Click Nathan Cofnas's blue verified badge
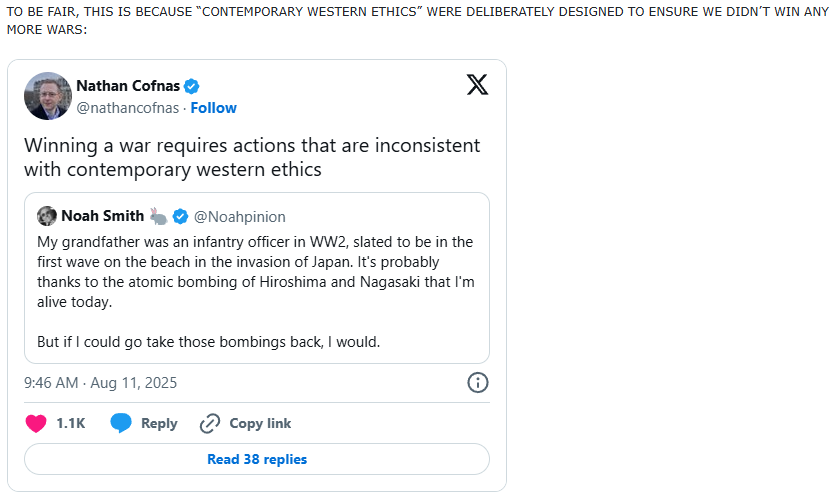Screen dimensions: 835x504 pyautogui.click(x=191, y=86)
